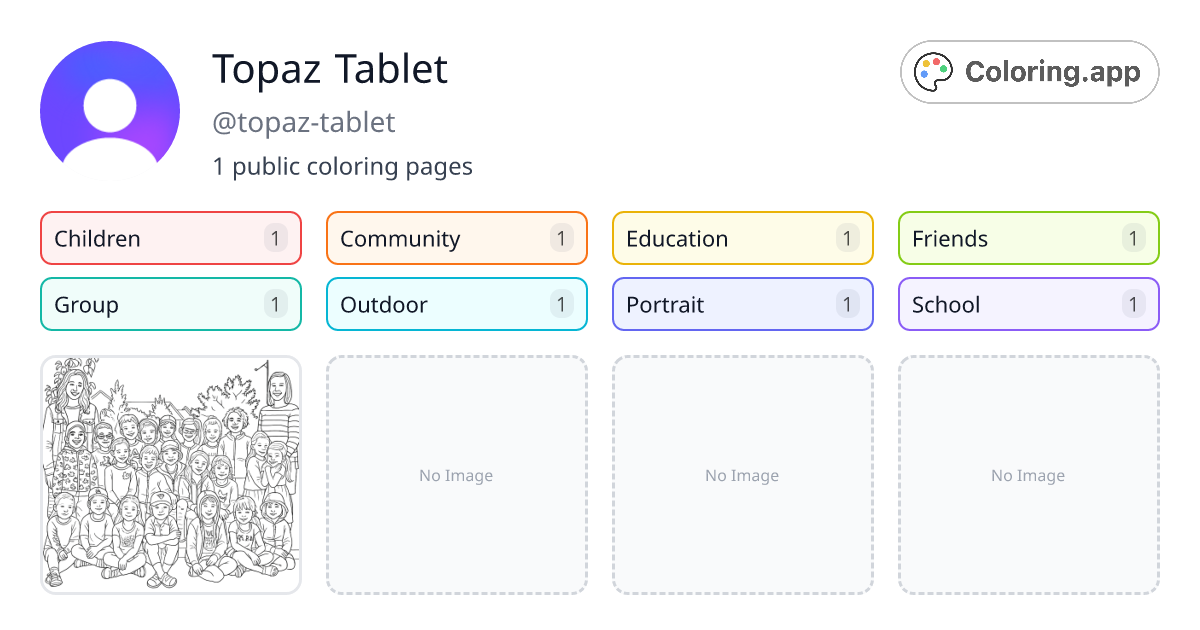Click the Coloring.app branded button
The image size is (1200, 630).
tap(1029, 71)
